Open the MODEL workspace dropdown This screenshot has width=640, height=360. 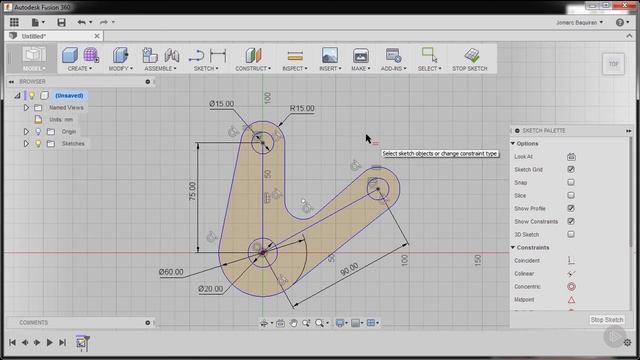coord(34,59)
